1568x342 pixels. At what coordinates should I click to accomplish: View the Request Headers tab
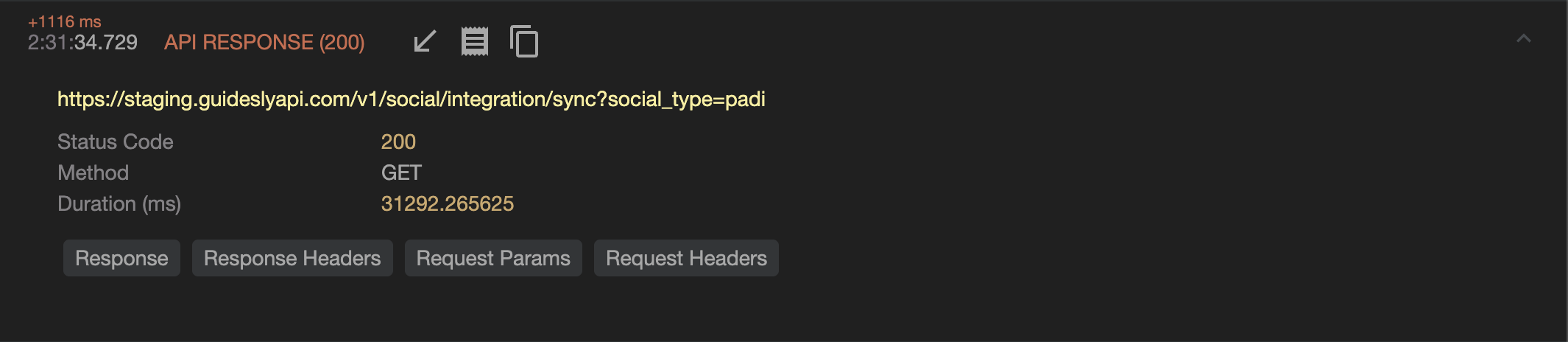tap(686, 258)
